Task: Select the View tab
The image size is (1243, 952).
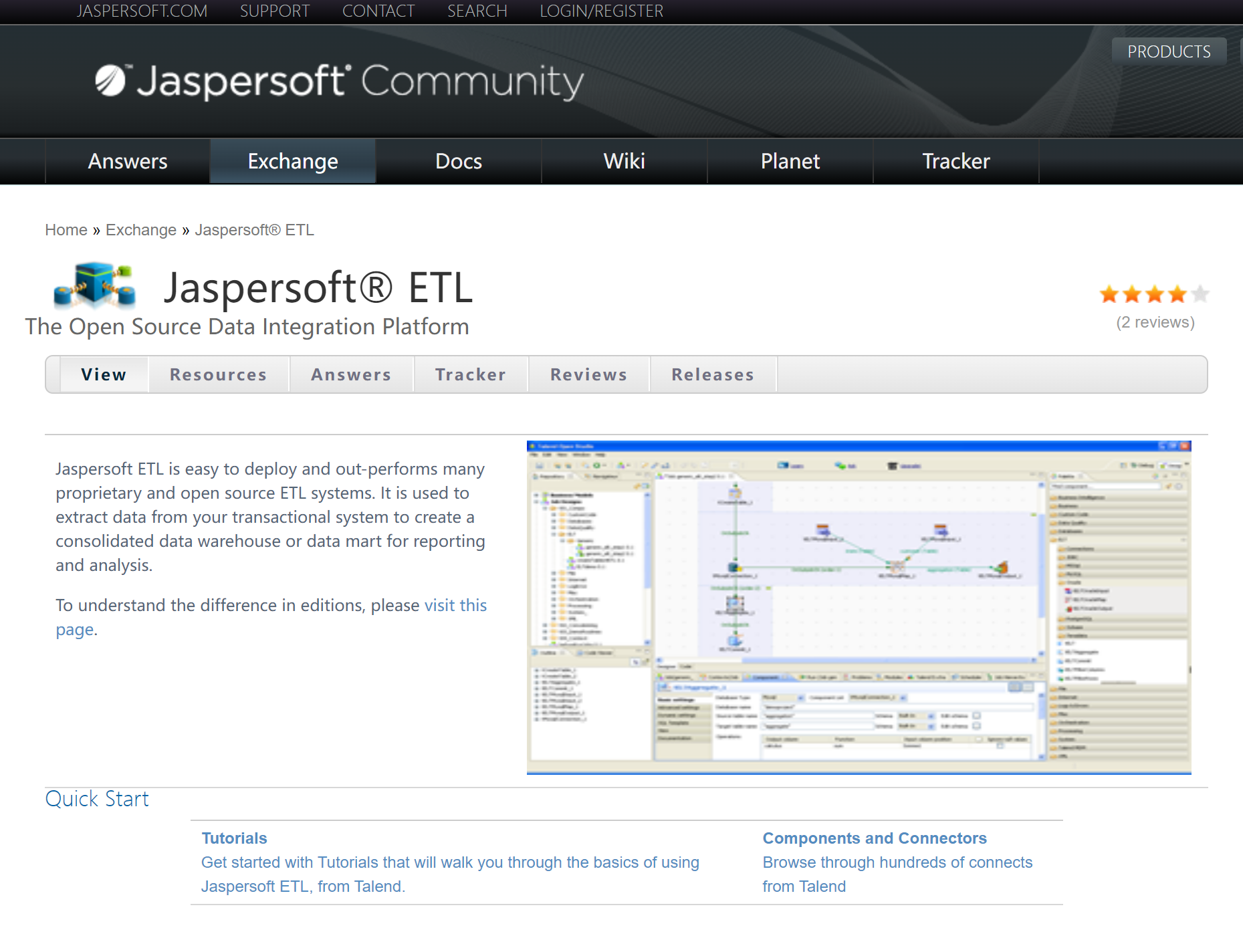Action: coord(104,374)
